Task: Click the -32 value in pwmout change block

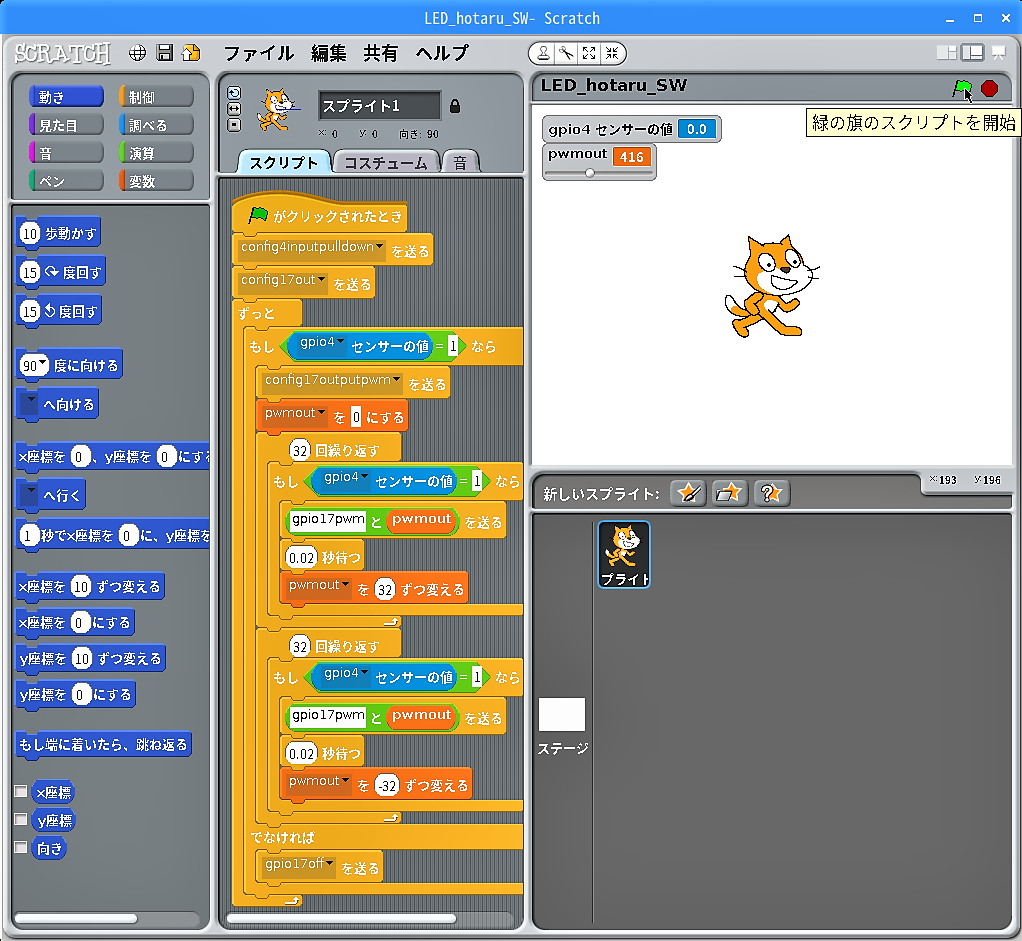Action: click(x=387, y=785)
